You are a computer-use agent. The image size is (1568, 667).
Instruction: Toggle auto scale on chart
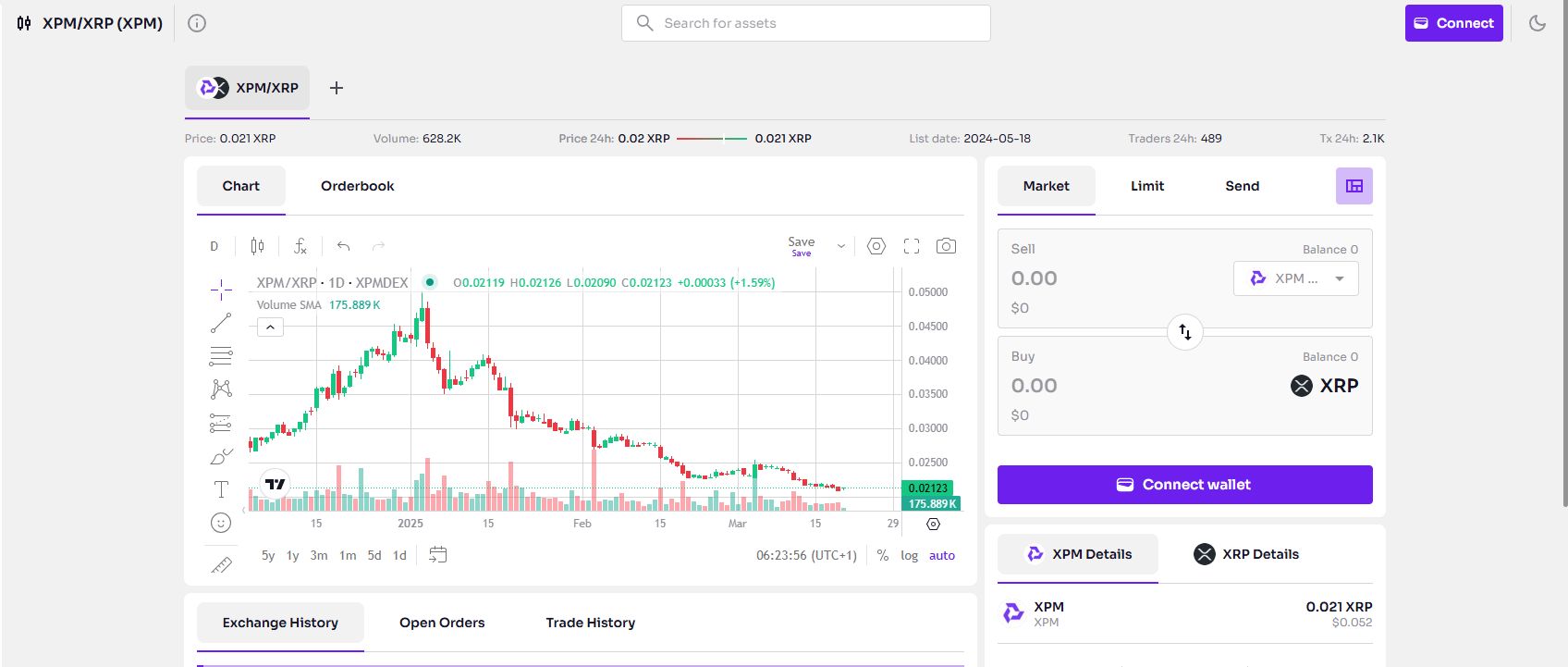(x=942, y=556)
